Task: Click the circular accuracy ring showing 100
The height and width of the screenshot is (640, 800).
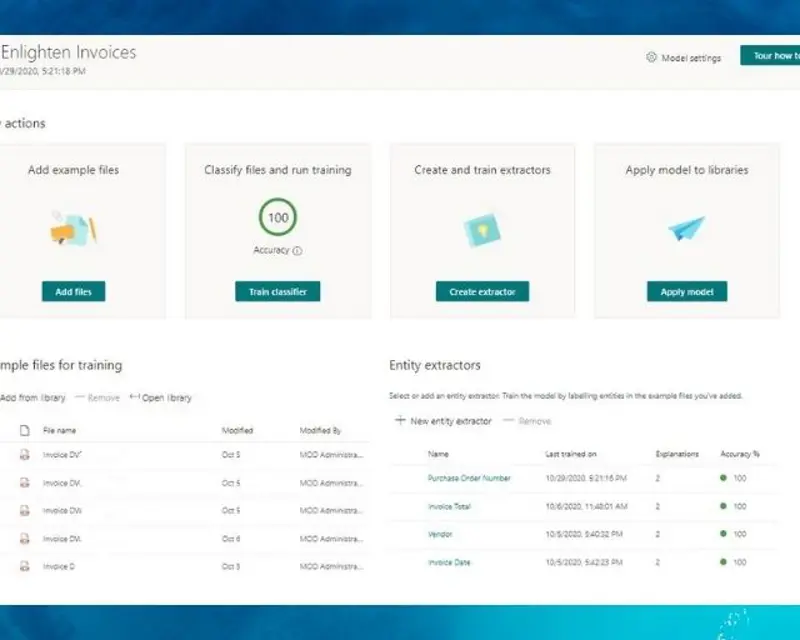Action: [x=277, y=216]
